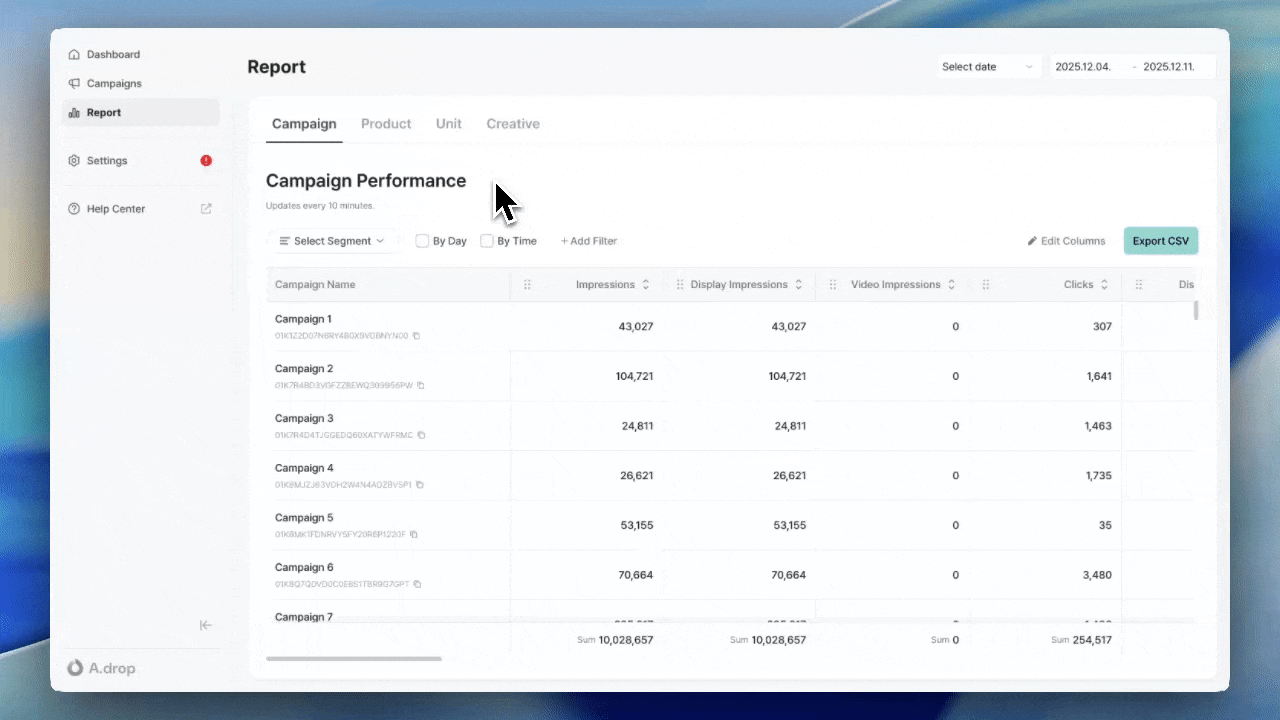Click Add Filter to create a filter
This screenshot has width=1280, height=720.
(589, 240)
